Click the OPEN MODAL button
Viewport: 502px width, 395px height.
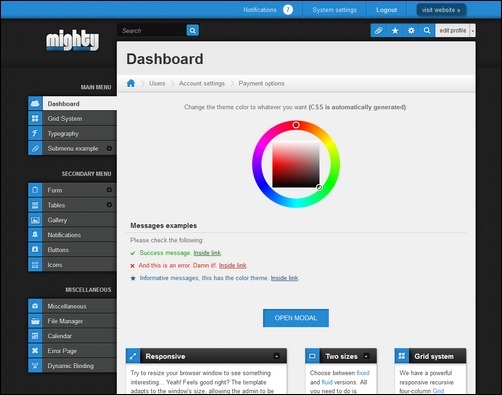[296, 318]
